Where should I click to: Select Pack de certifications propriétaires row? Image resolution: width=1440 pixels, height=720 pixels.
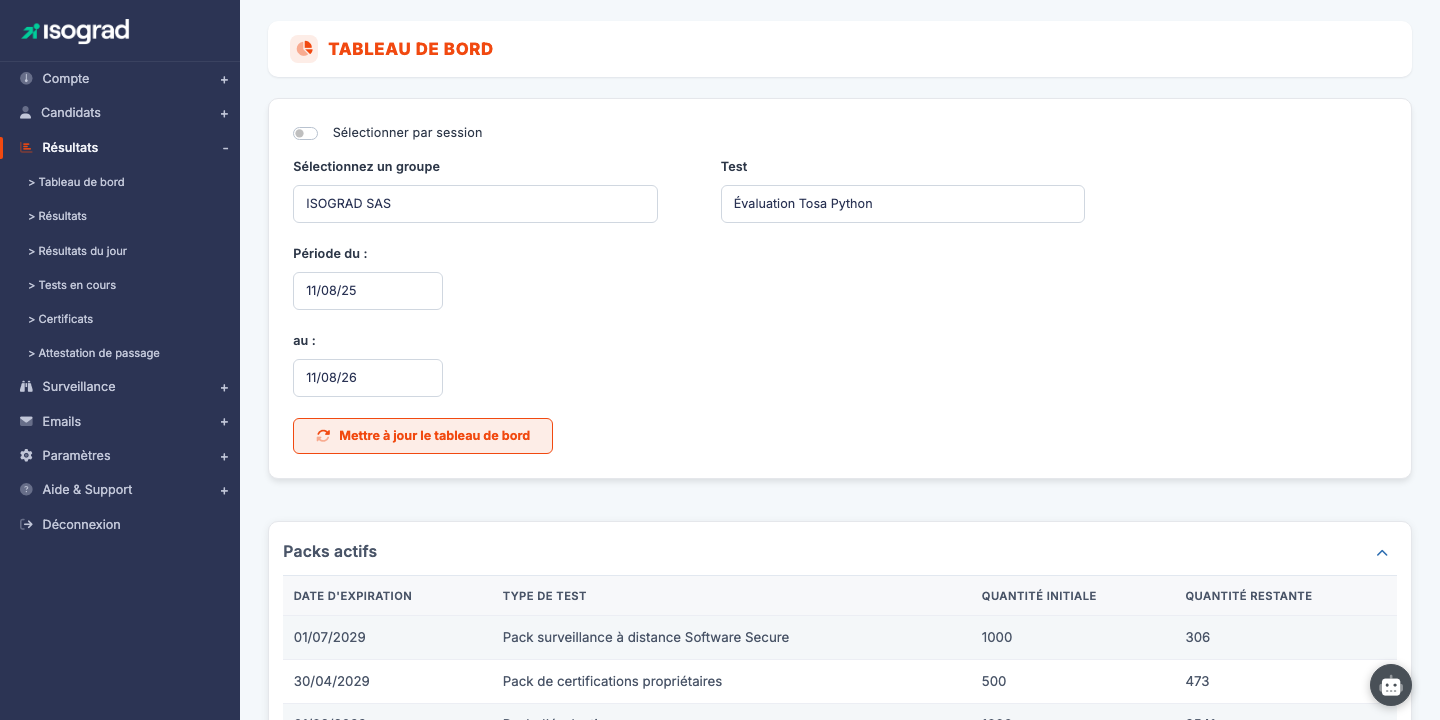[x=612, y=682]
